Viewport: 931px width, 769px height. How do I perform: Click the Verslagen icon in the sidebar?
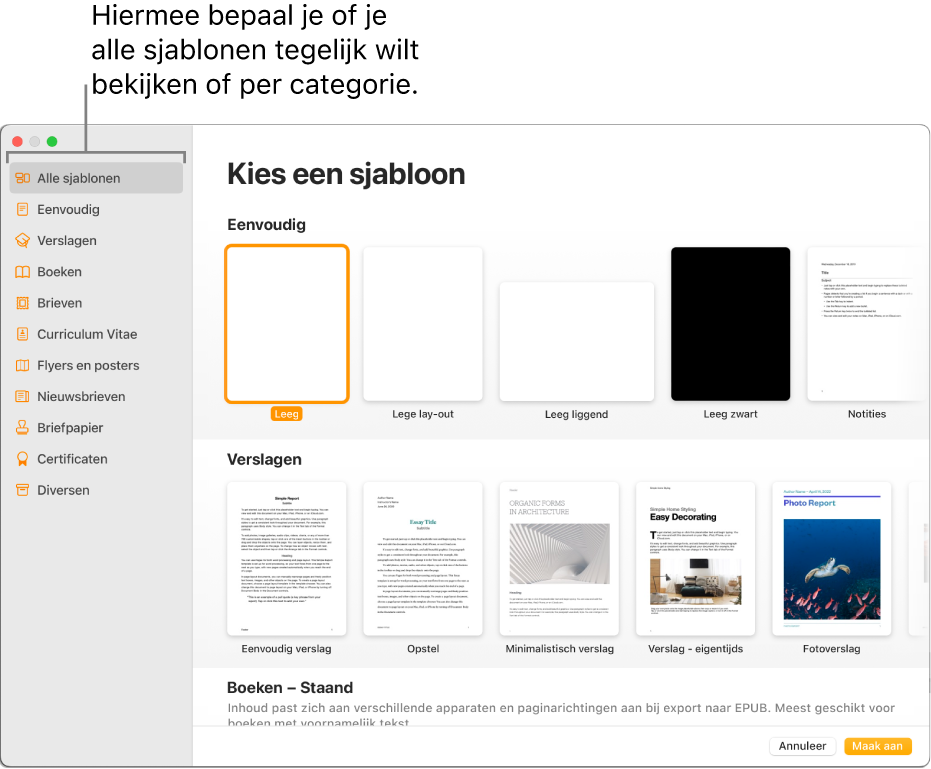pos(23,240)
